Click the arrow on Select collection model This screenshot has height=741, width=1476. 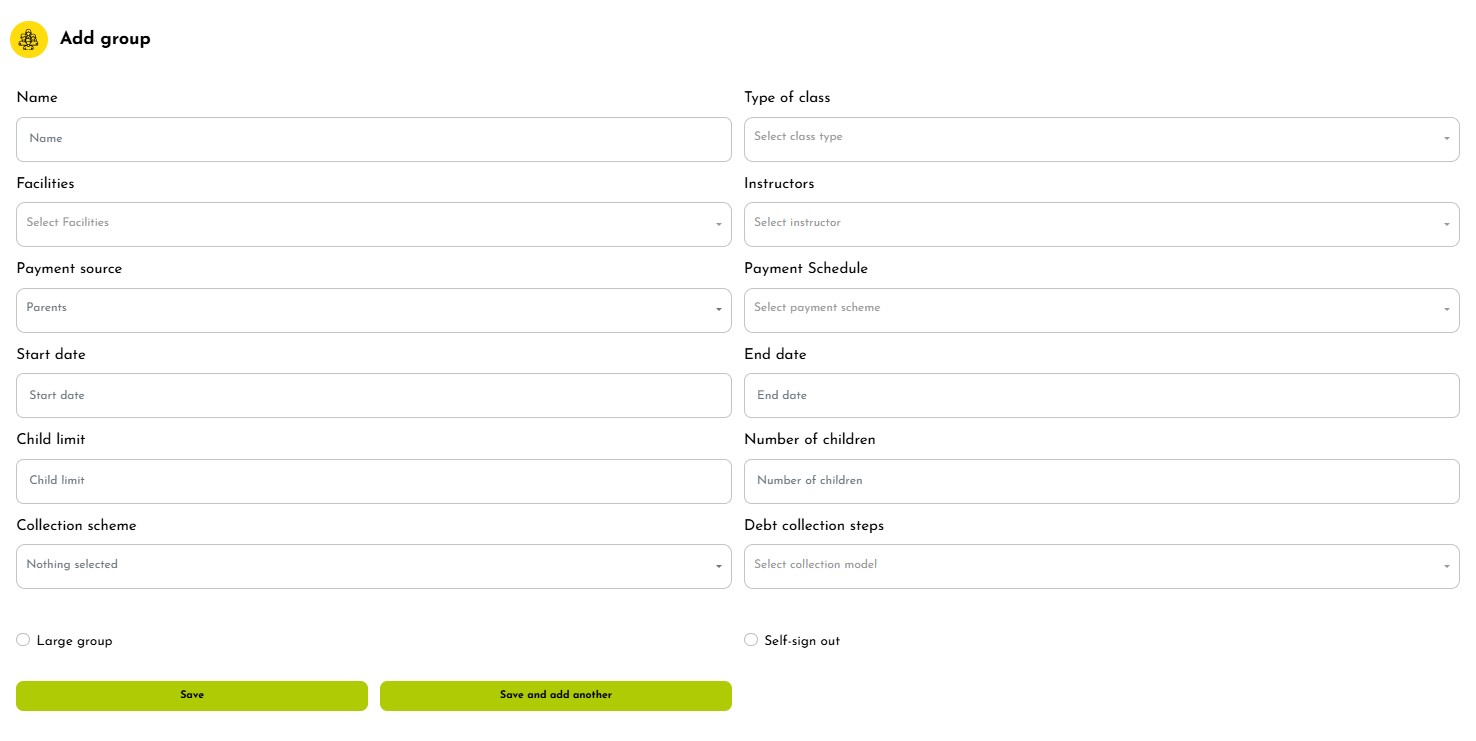point(1446,566)
